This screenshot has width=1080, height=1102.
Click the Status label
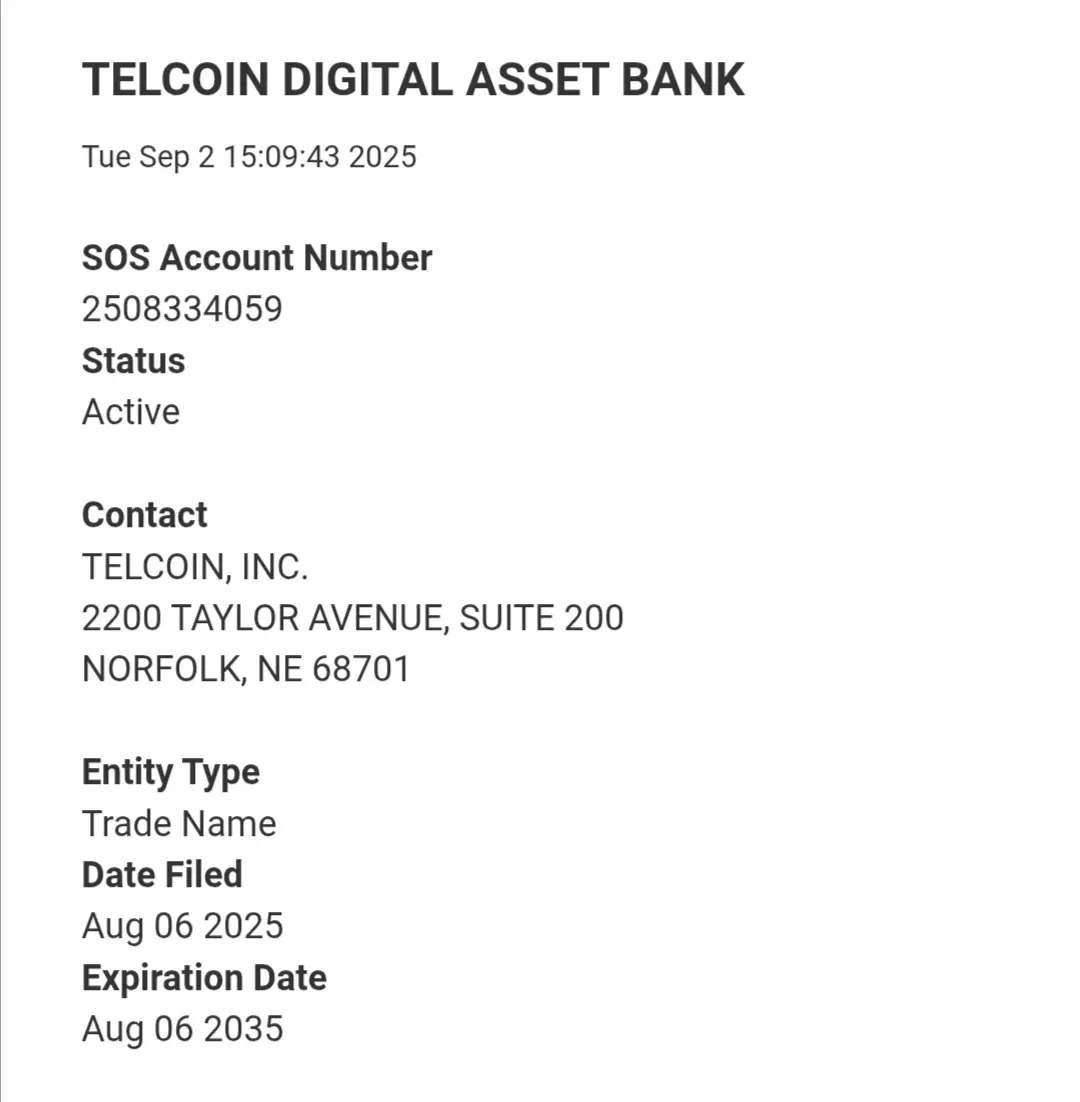134,361
